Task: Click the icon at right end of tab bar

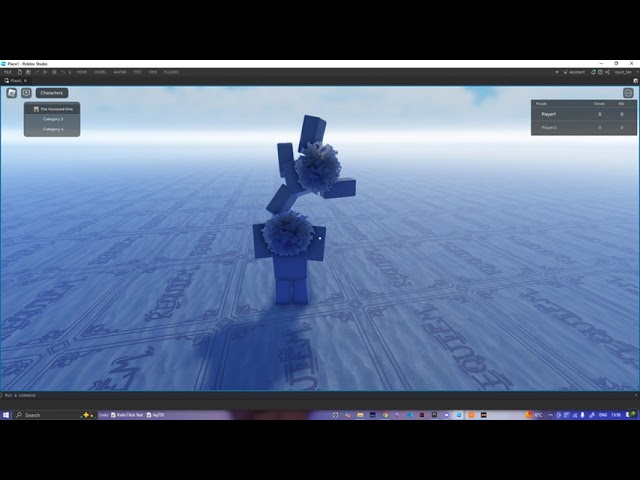Action: [x=636, y=81]
